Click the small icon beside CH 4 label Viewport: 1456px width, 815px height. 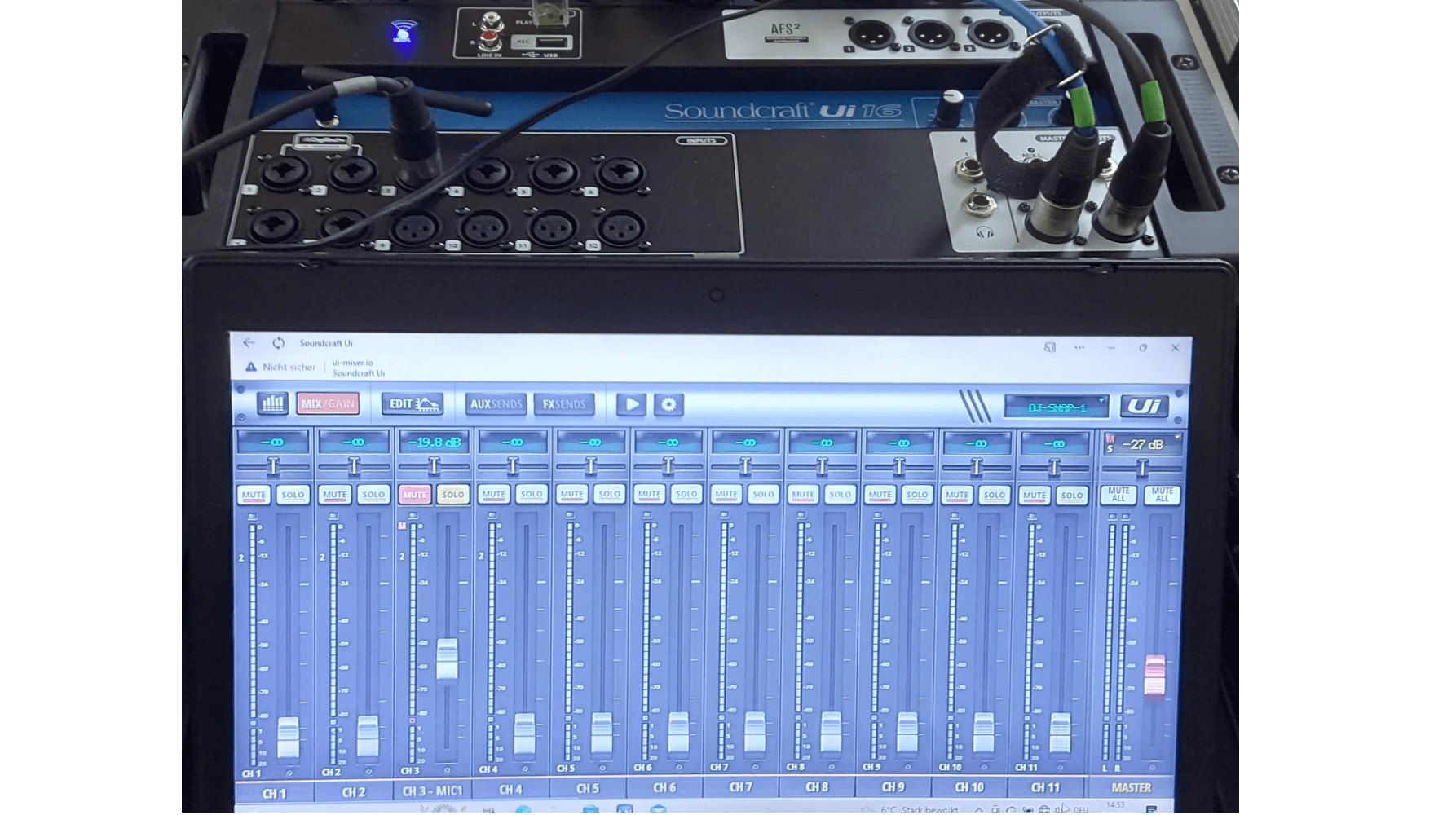525,769
